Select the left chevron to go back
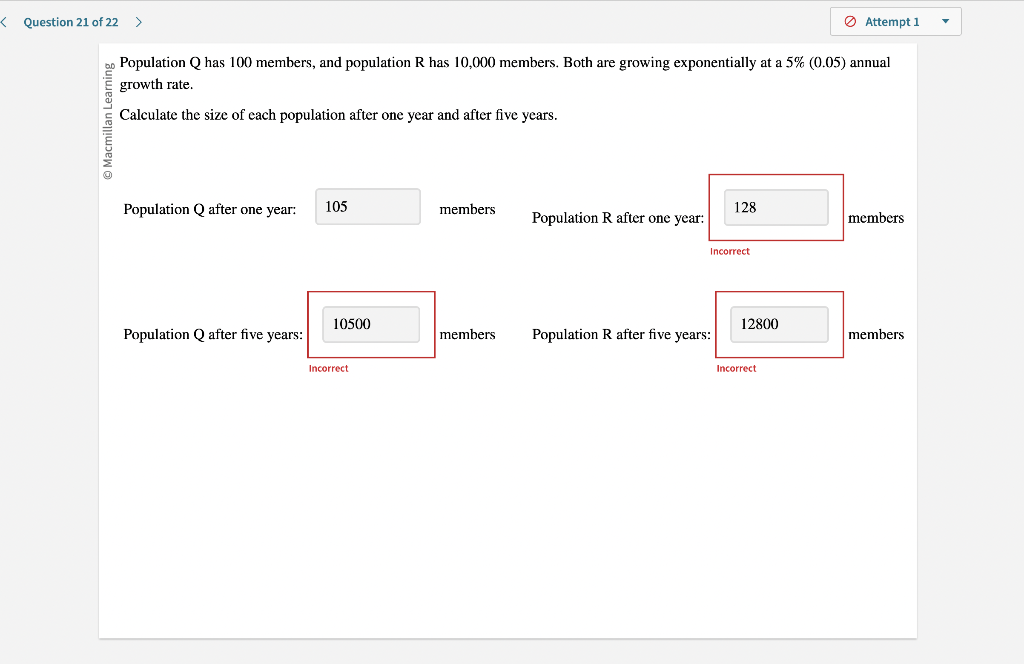Viewport: 1024px width, 664px height. pos(5,21)
